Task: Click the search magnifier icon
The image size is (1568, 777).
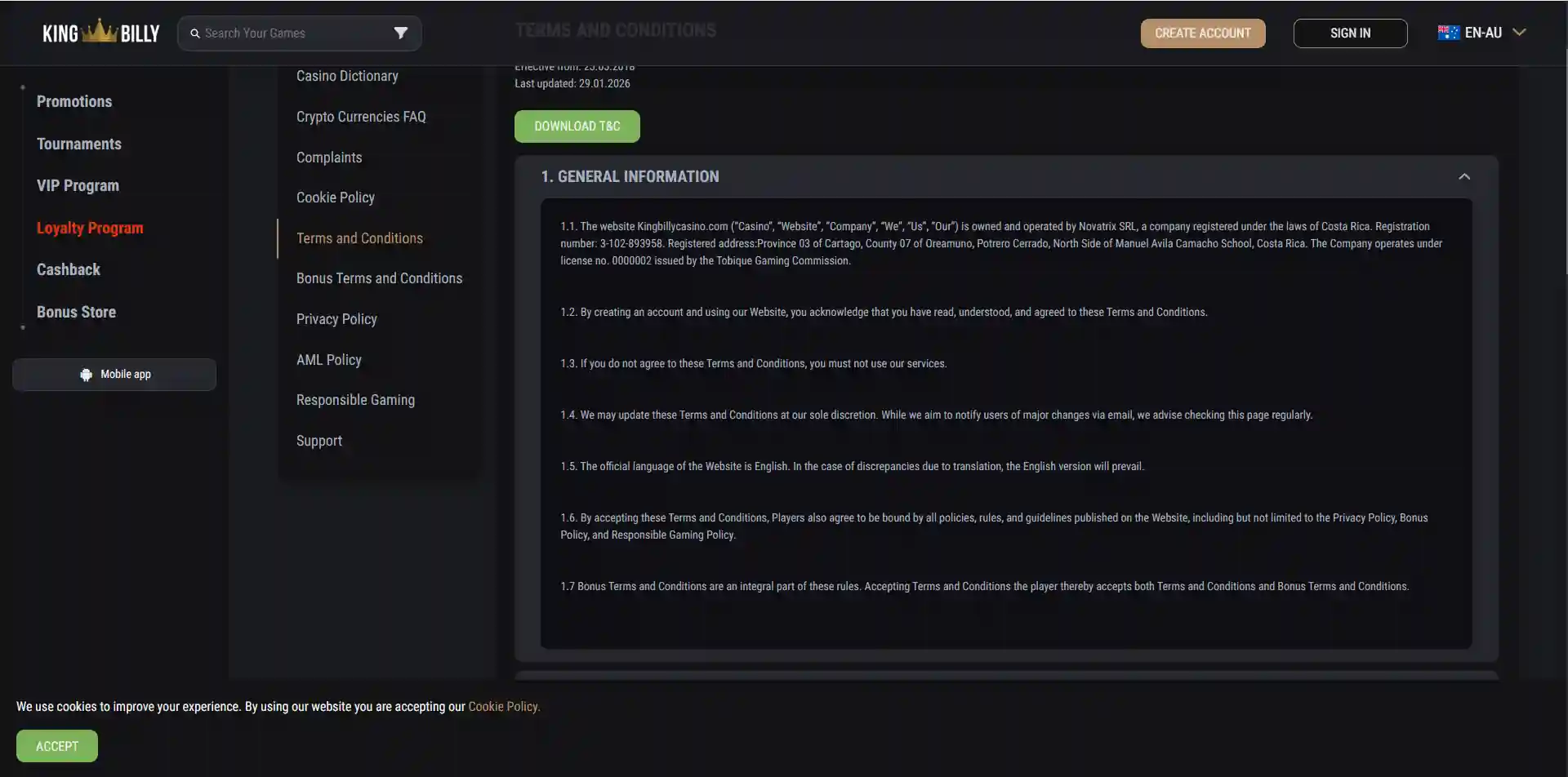Action: point(195,33)
